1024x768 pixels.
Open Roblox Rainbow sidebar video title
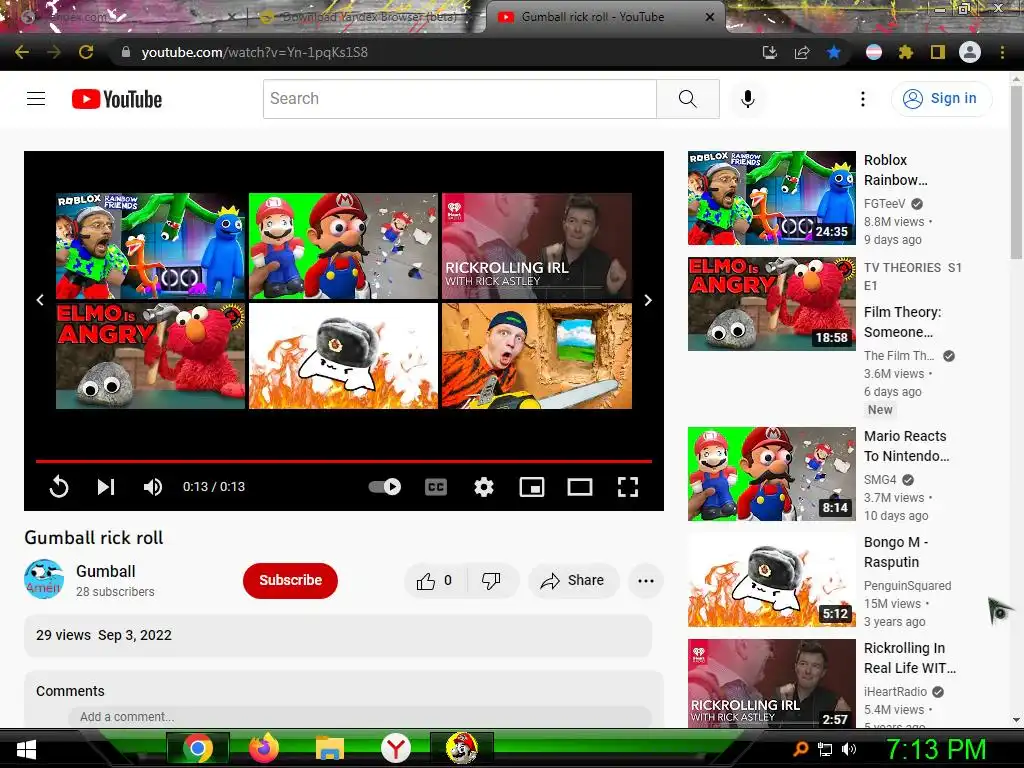[x=895, y=170]
